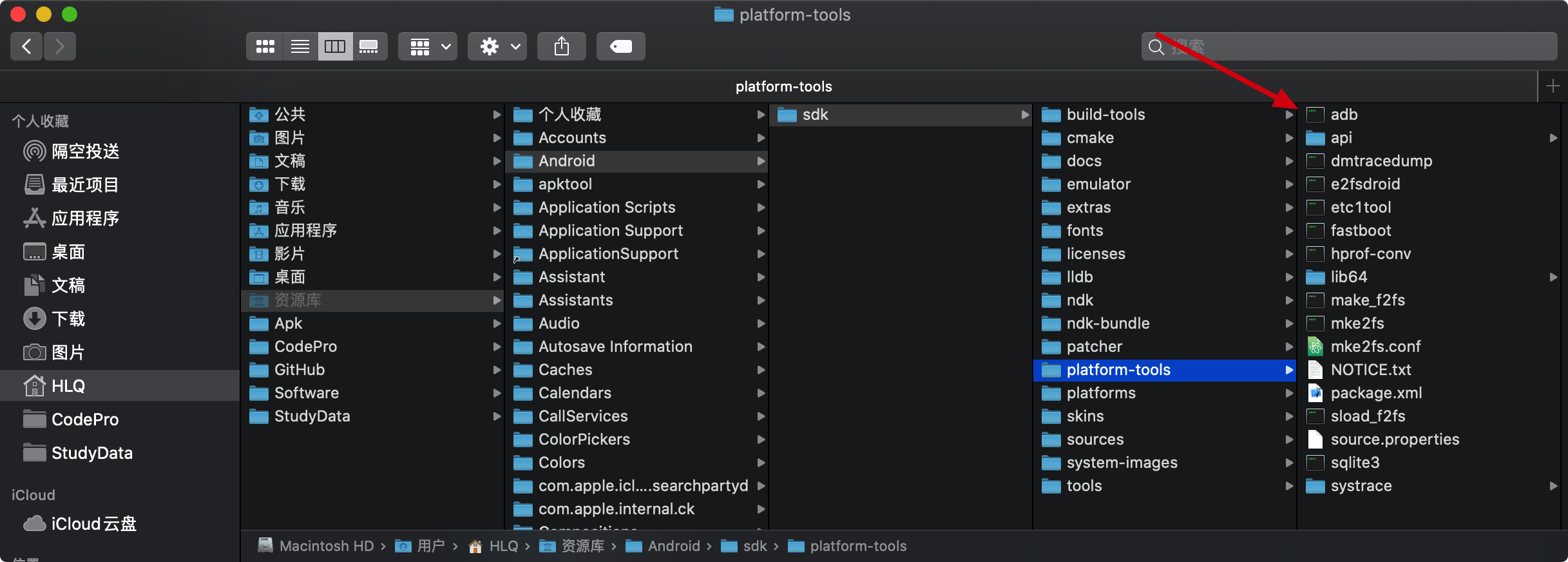This screenshot has height=562, width=1568.
Task: Open the gear action menu
Action: click(497, 46)
